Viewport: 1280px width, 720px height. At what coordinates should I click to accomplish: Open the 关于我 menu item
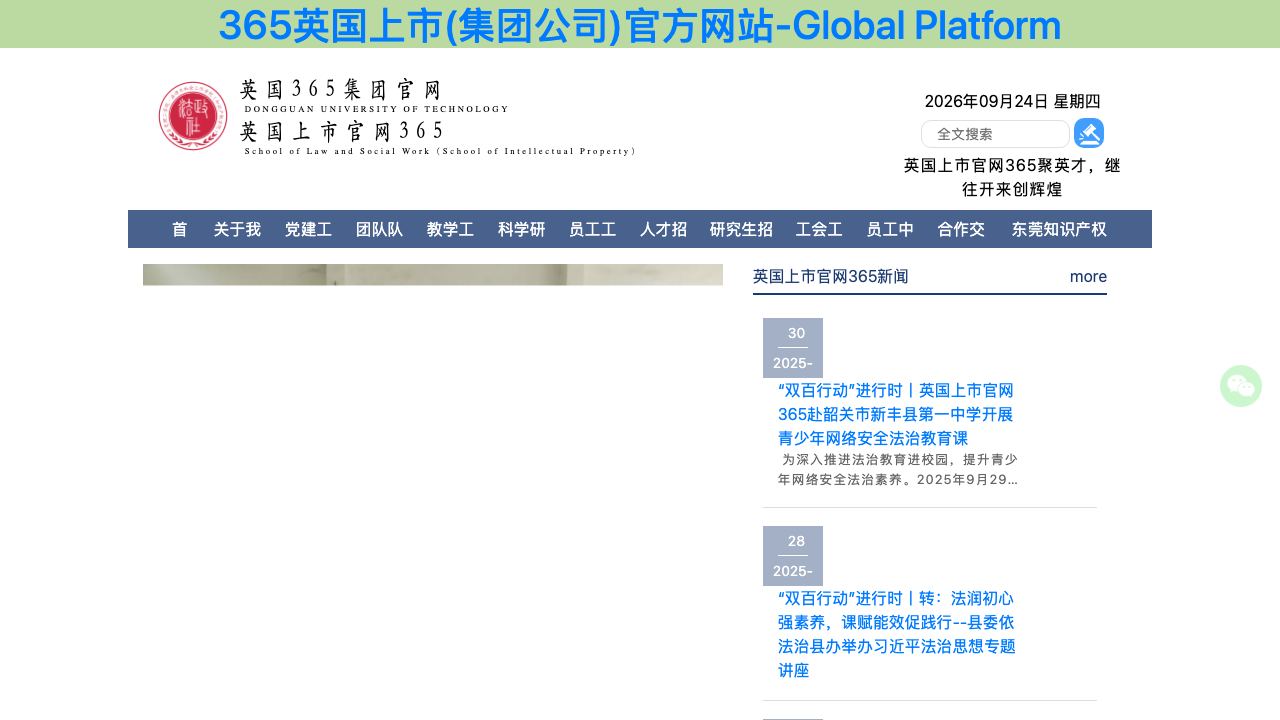[x=237, y=229]
